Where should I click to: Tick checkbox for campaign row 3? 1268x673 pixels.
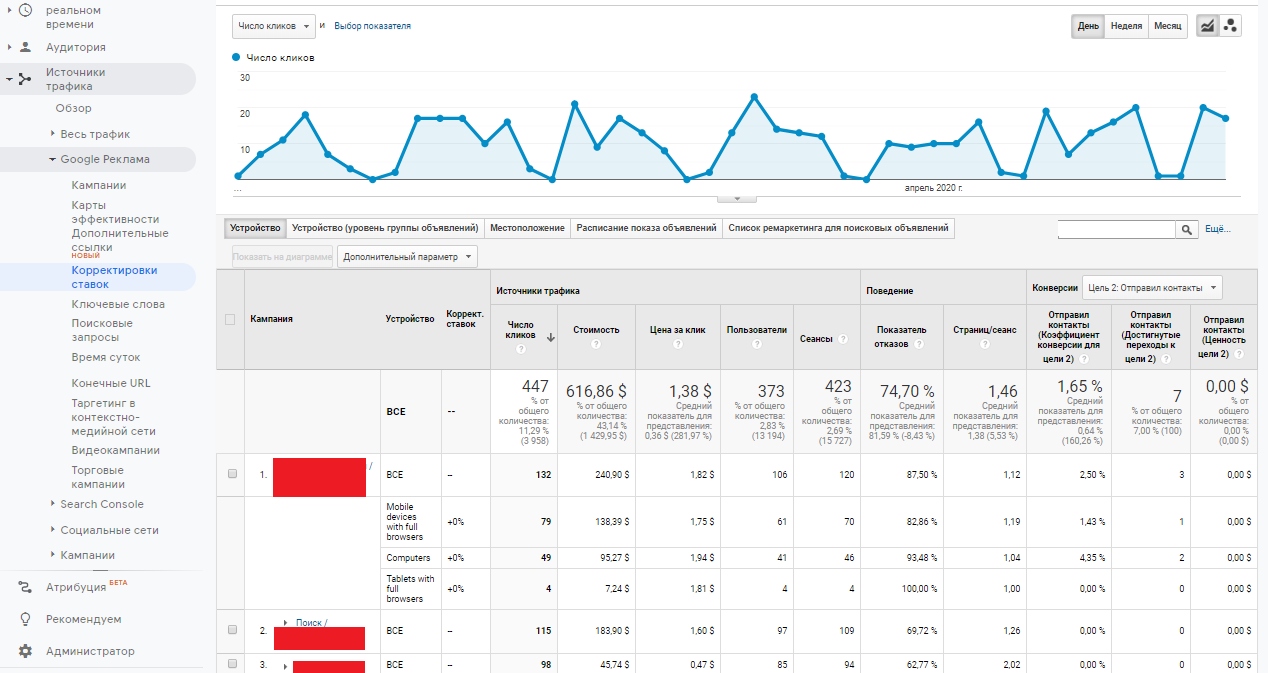[232, 663]
